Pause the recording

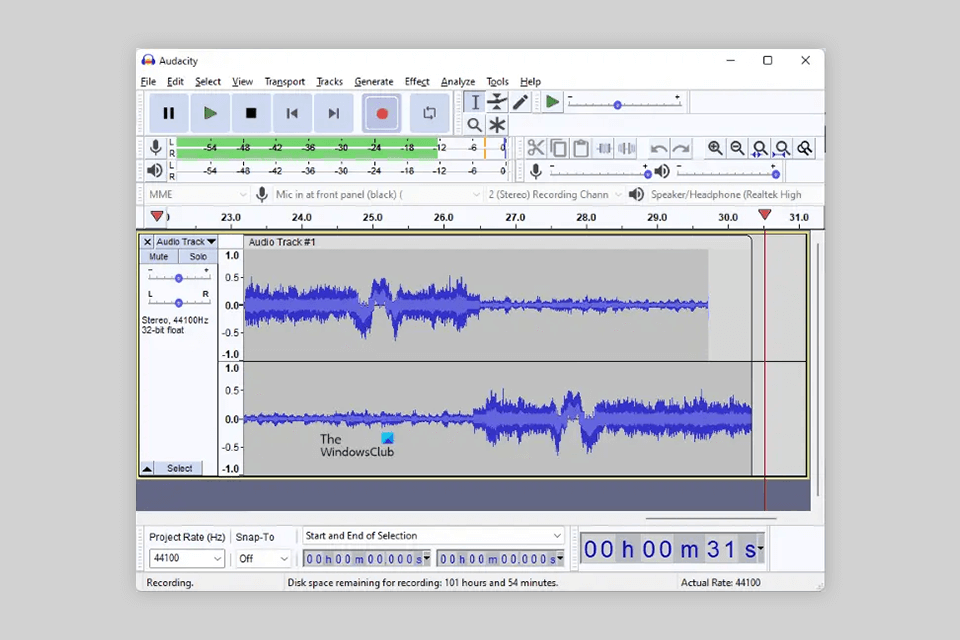click(169, 113)
